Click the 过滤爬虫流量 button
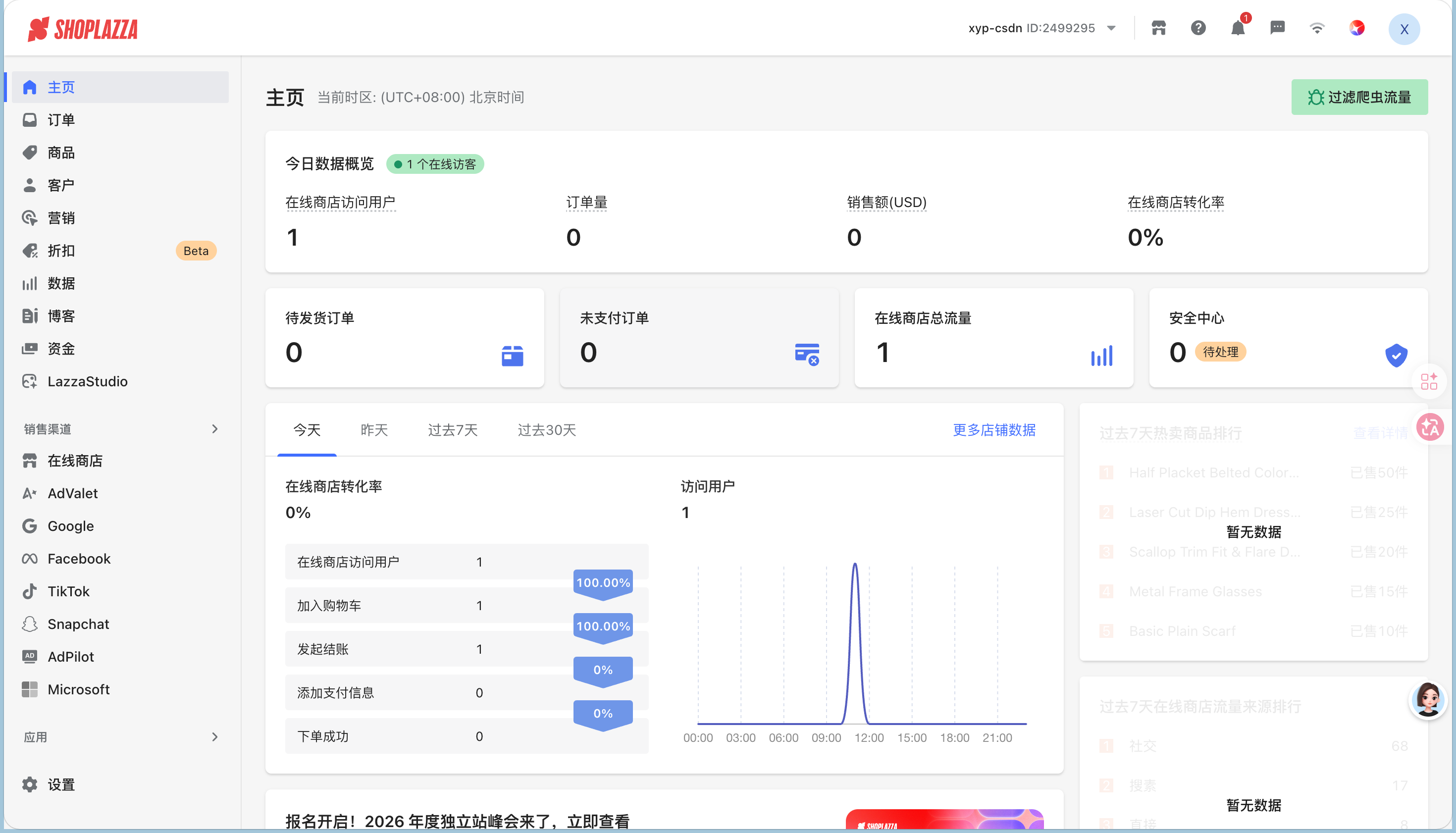 (1359, 97)
